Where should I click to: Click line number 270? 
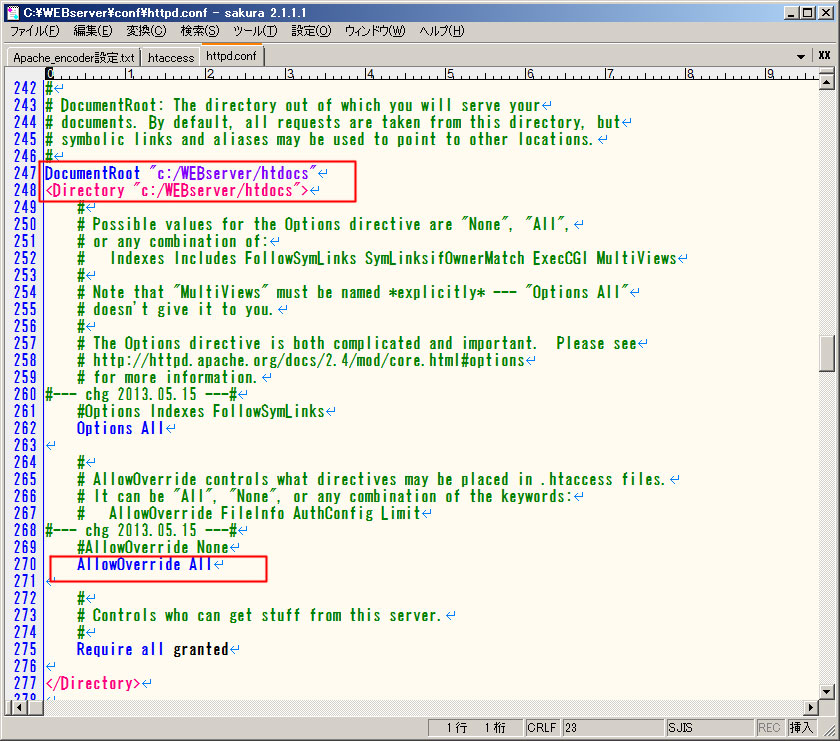pyautogui.click(x=25, y=564)
